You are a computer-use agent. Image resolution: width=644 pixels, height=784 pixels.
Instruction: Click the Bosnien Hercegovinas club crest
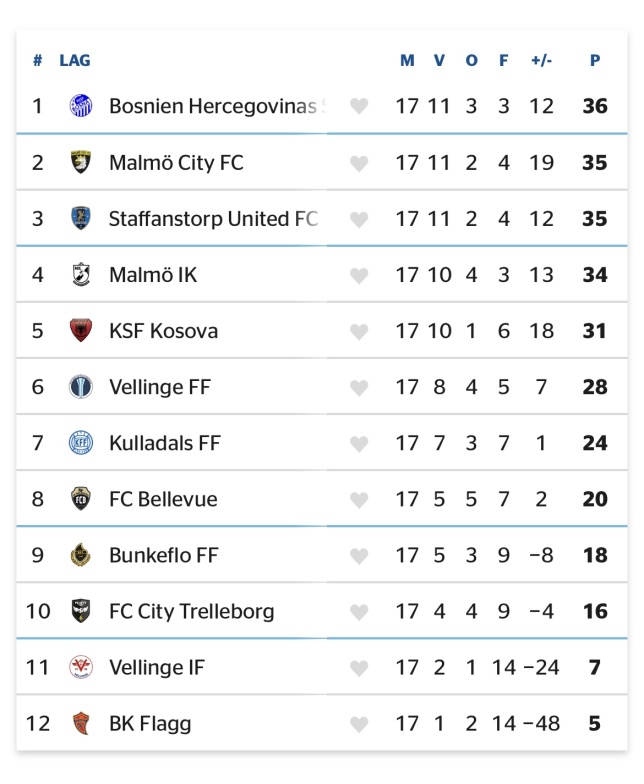81,105
